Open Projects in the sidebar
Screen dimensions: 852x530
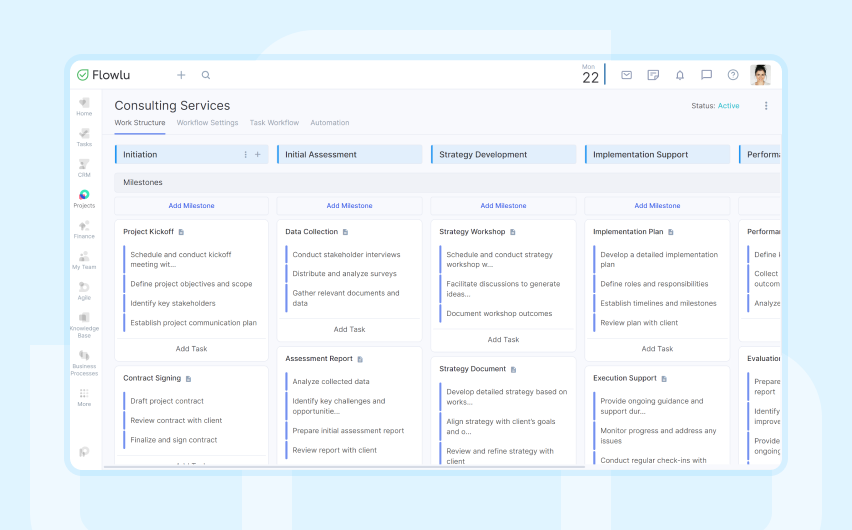(x=84, y=199)
